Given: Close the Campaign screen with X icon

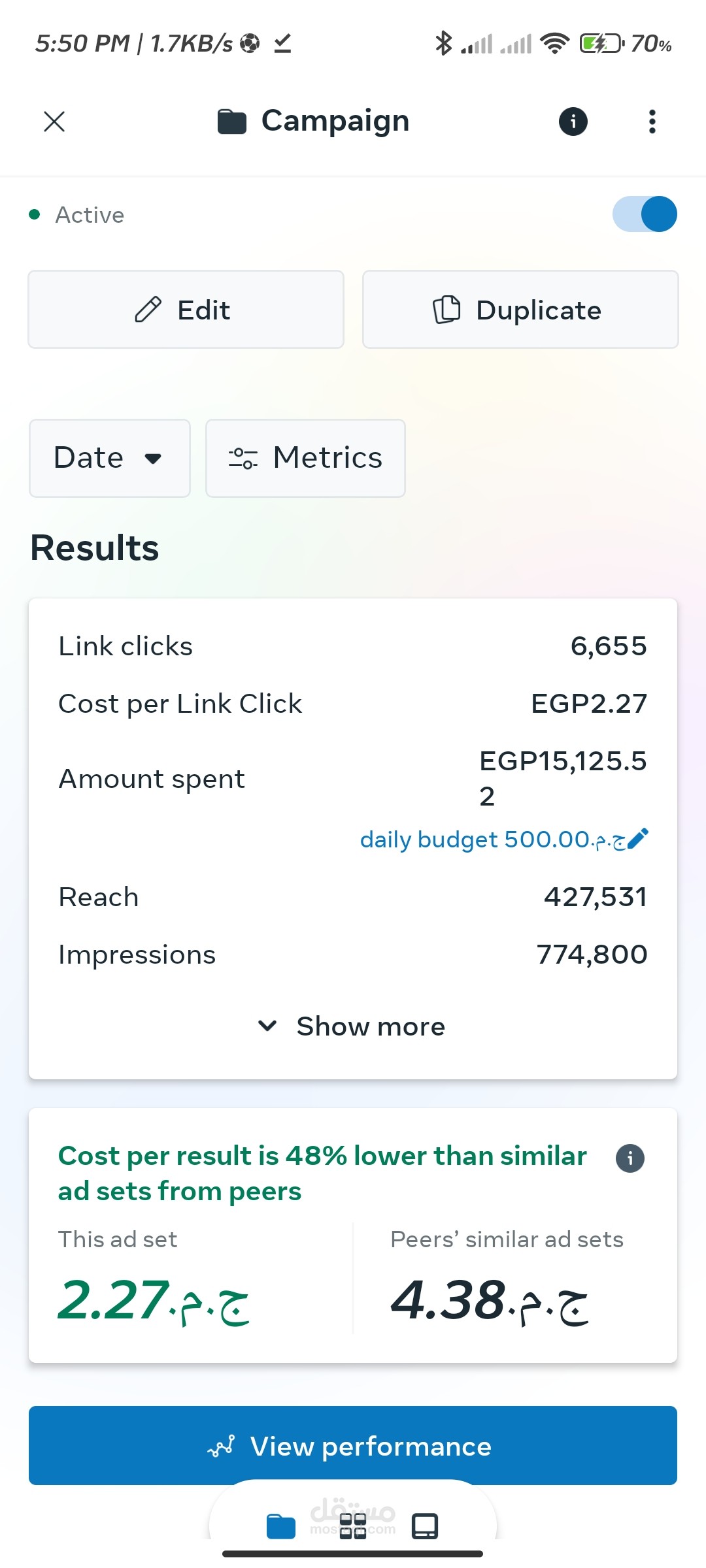Looking at the screenshot, I should tap(54, 122).
